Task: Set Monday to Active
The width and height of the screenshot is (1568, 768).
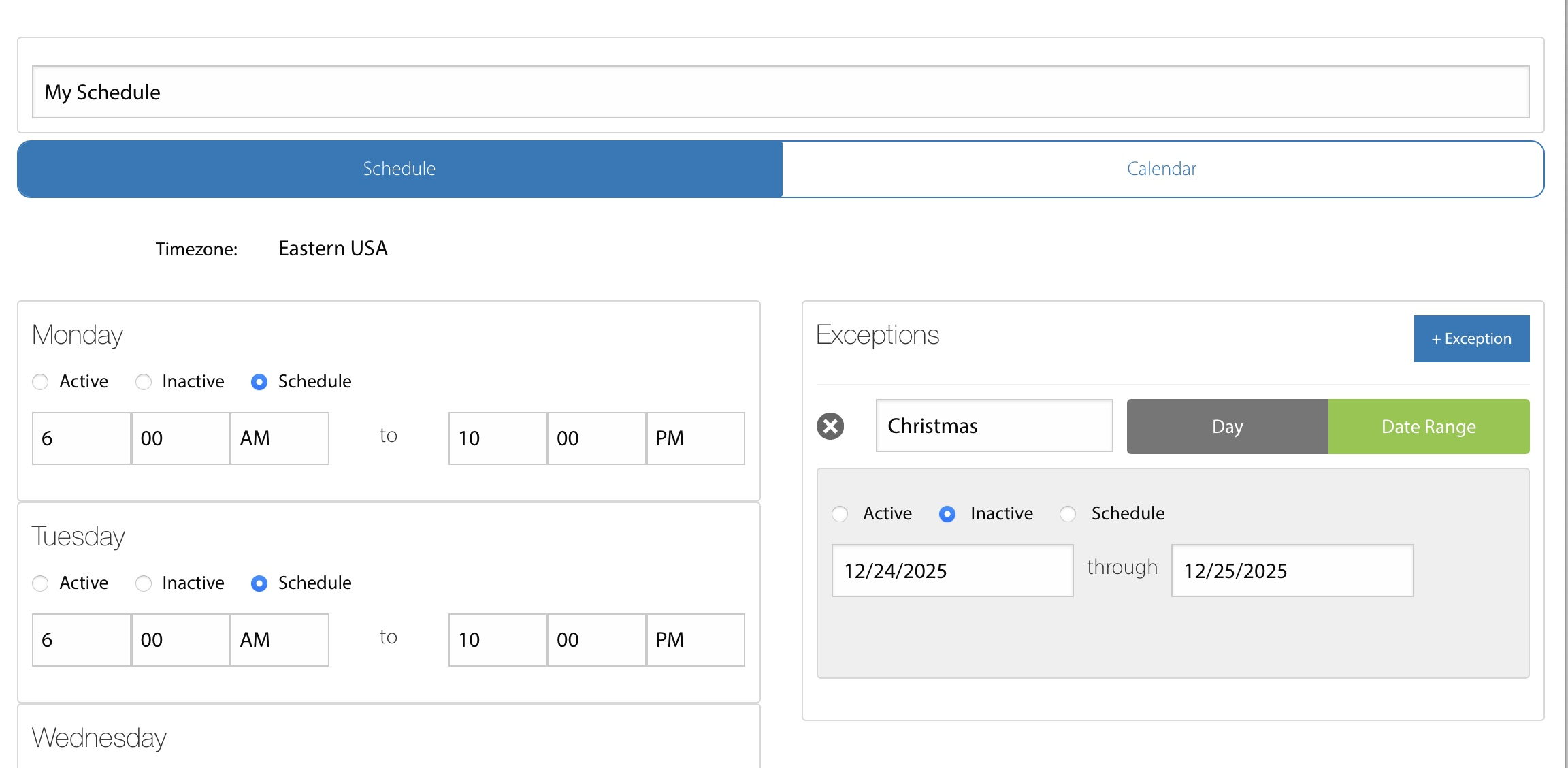Action: coord(41,382)
